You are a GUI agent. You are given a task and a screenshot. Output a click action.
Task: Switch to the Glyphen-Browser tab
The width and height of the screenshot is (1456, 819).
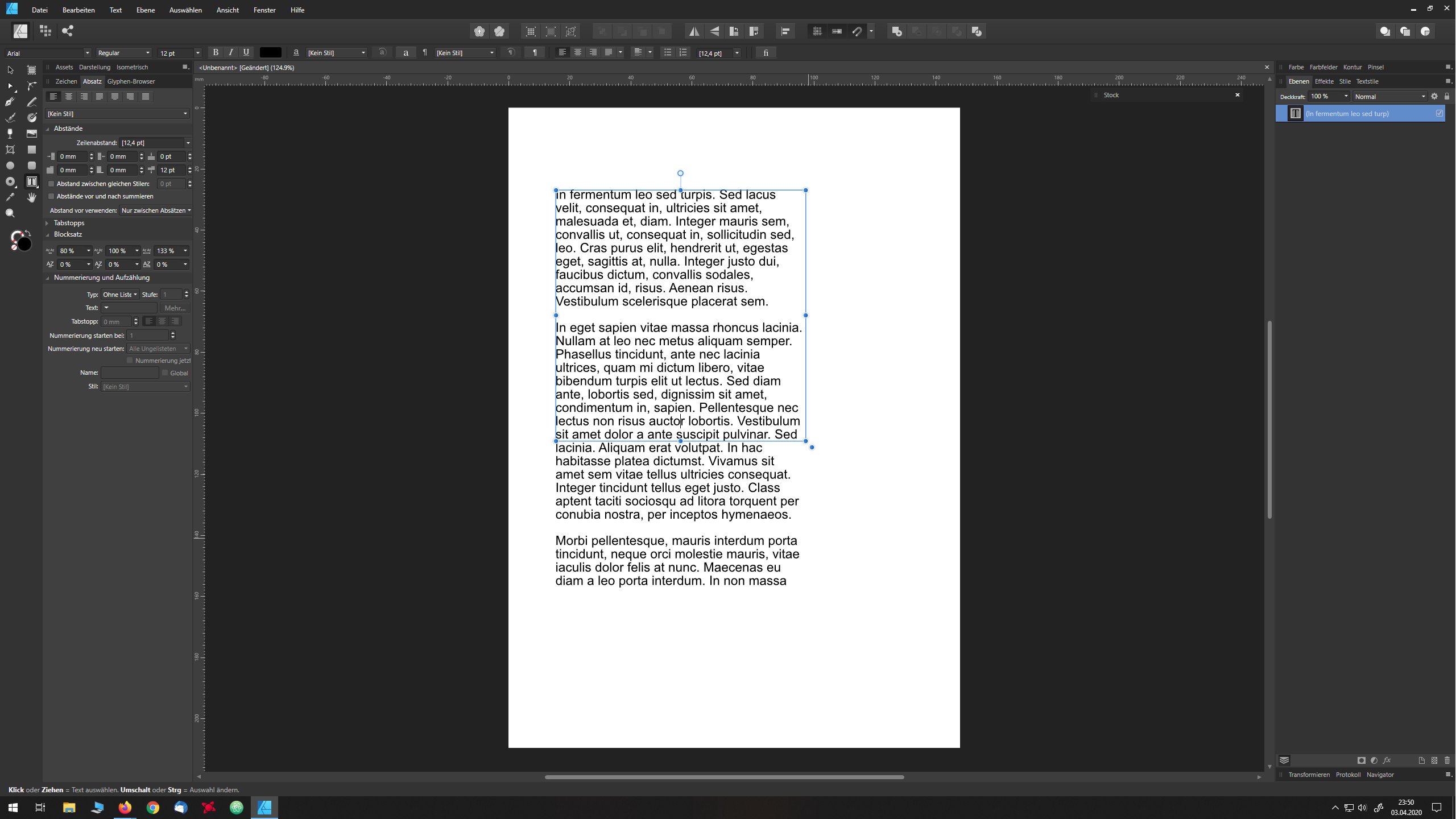[131, 81]
